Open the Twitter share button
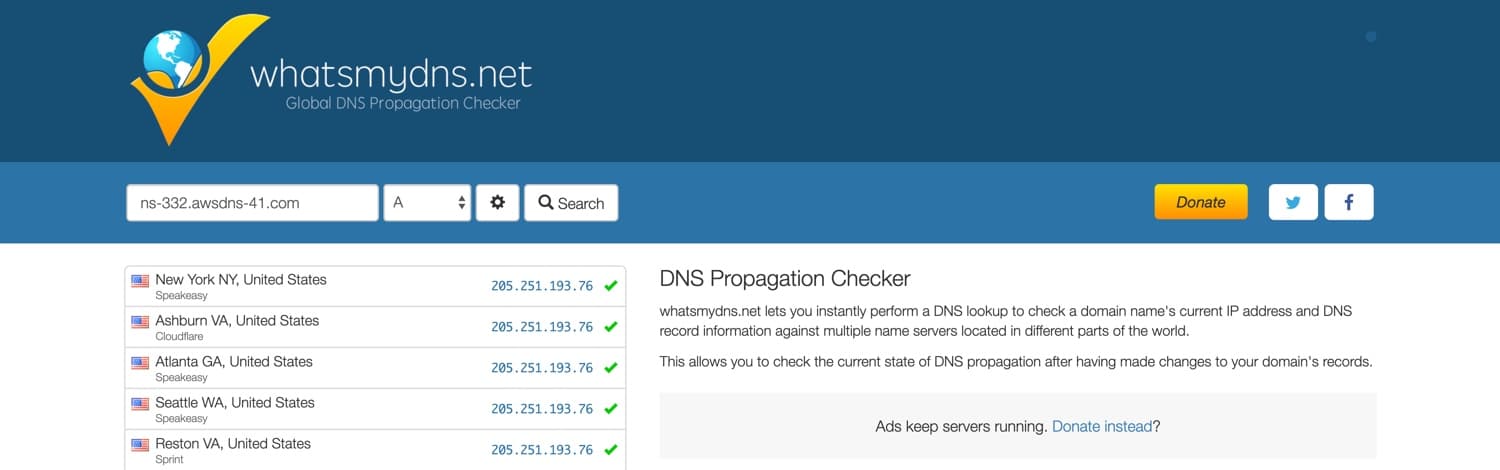Viewport: 1500px width, 470px height. 1293,202
